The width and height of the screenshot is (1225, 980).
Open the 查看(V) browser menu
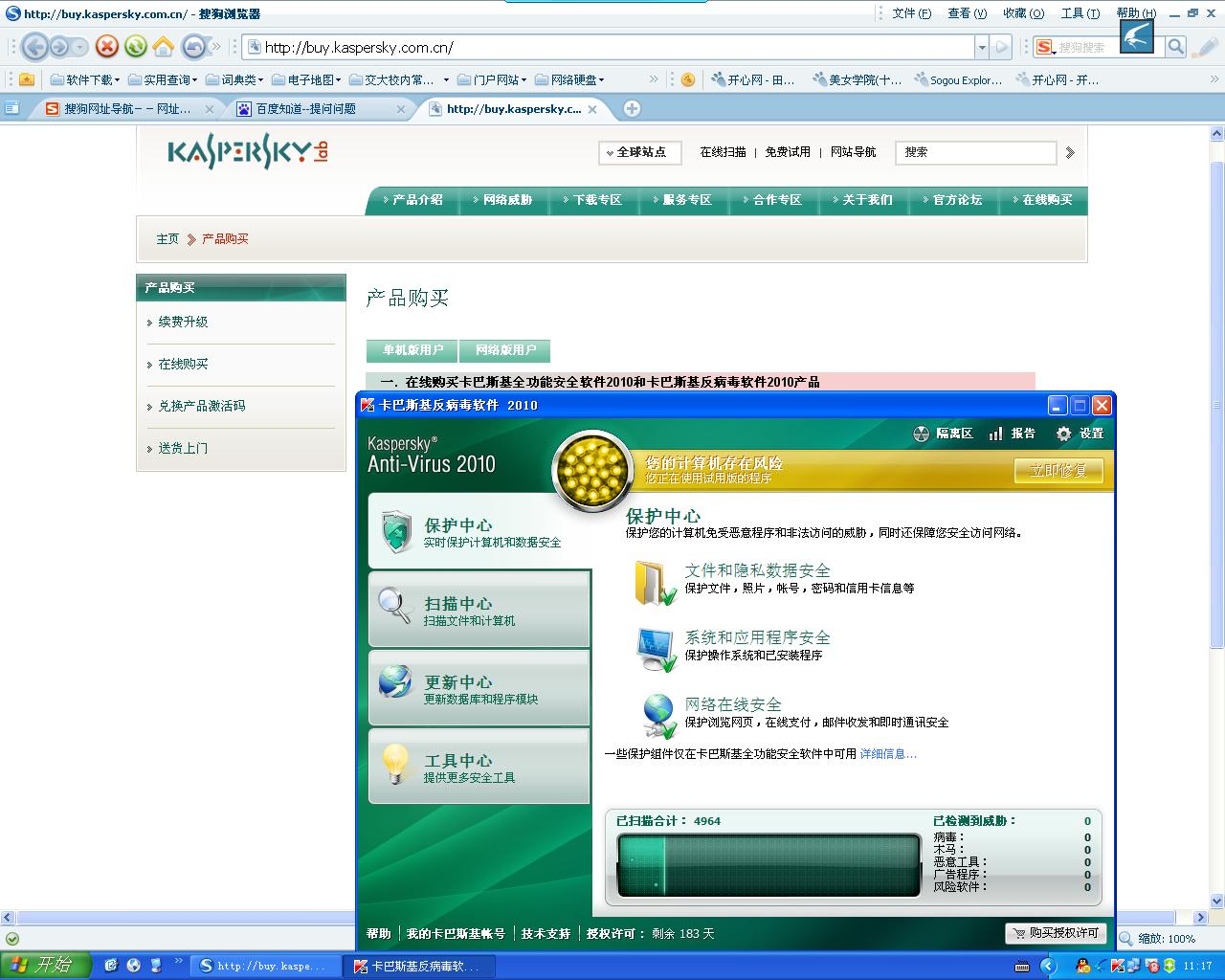(967, 13)
